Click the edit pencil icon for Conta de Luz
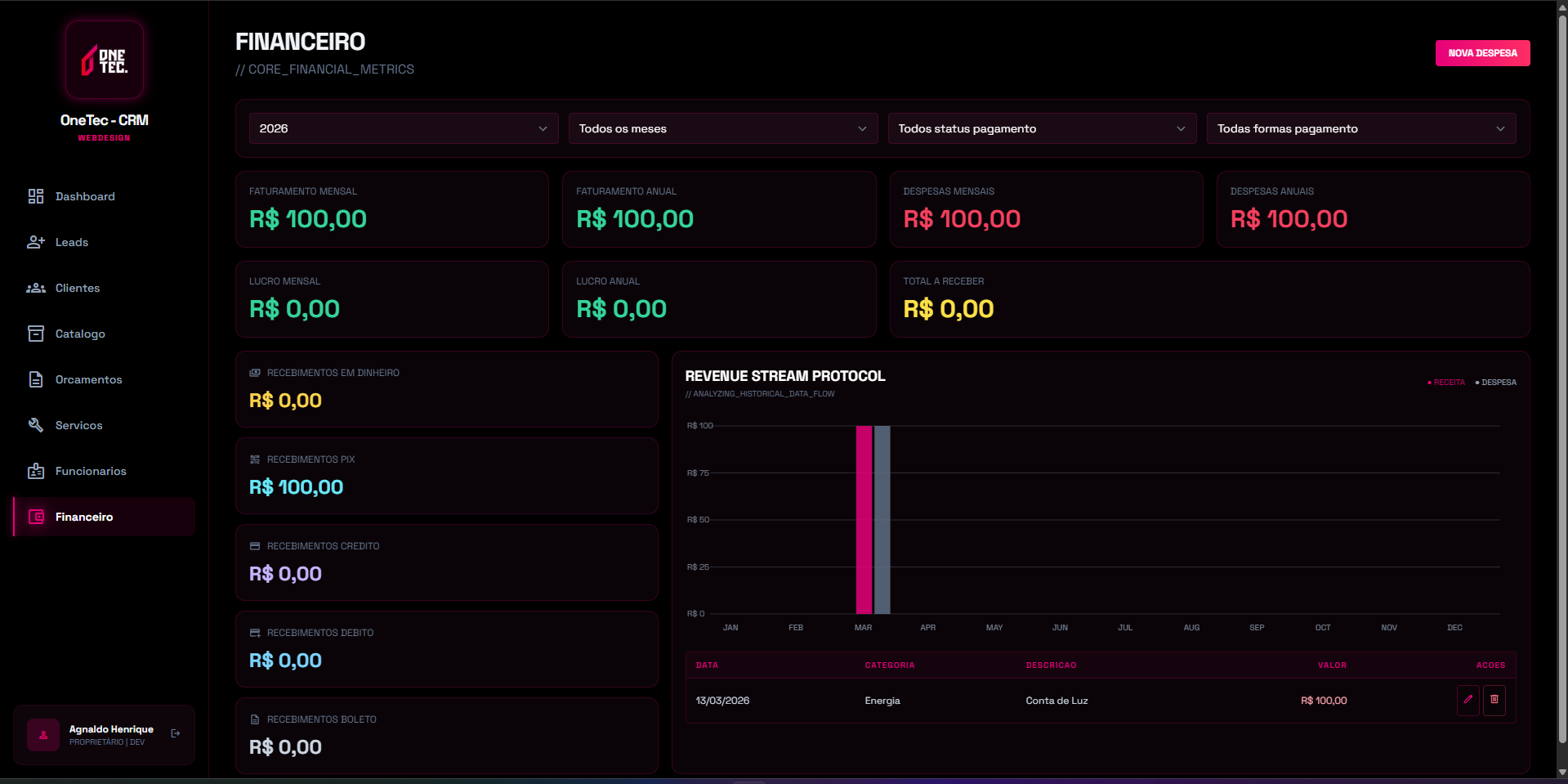 pyautogui.click(x=1467, y=701)
